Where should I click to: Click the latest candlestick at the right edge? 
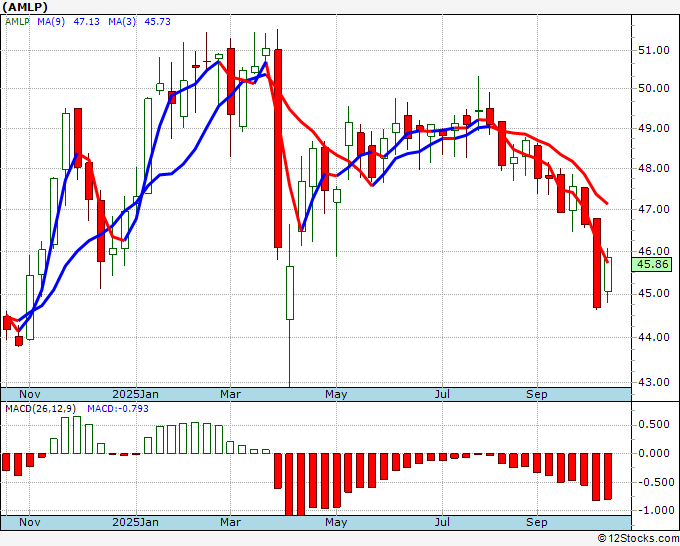pos(608,275)
